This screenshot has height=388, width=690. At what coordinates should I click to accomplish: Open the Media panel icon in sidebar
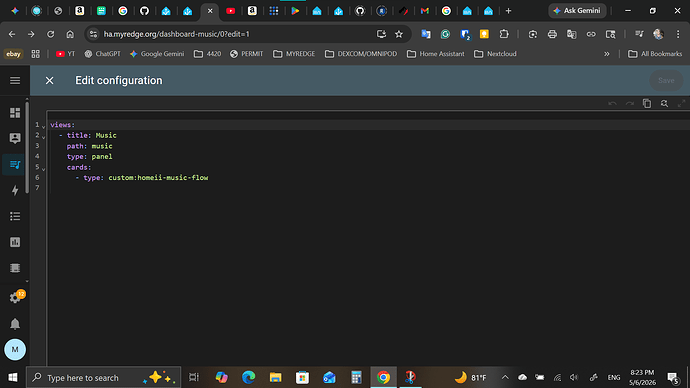[x=15, y=268]
